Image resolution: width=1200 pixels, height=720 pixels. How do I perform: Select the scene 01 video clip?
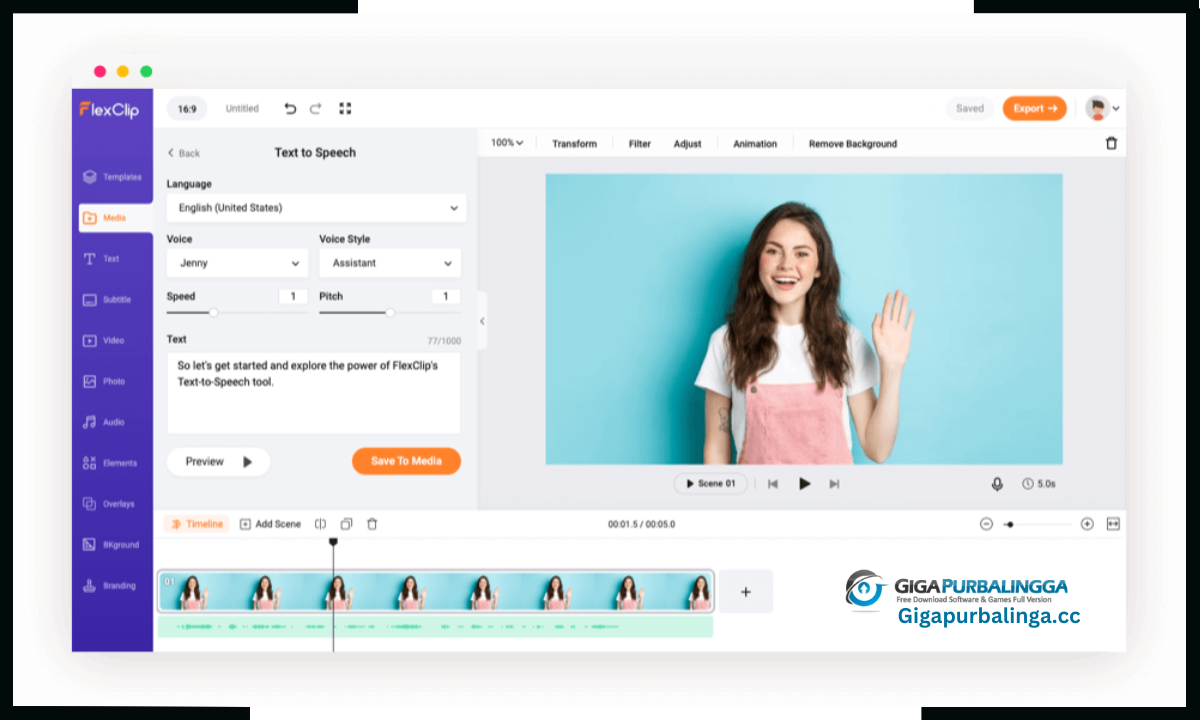click(x=436, y=591)
